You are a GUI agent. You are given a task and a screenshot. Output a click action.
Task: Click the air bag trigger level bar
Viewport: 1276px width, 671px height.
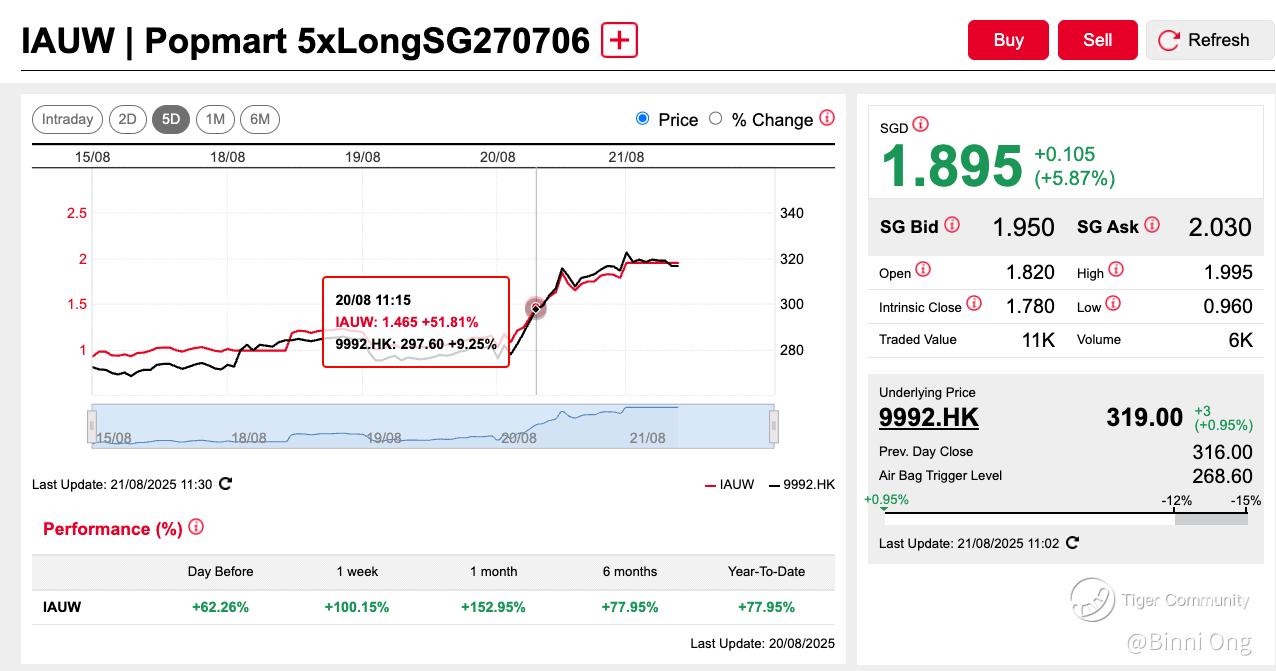coord(1066,519)
